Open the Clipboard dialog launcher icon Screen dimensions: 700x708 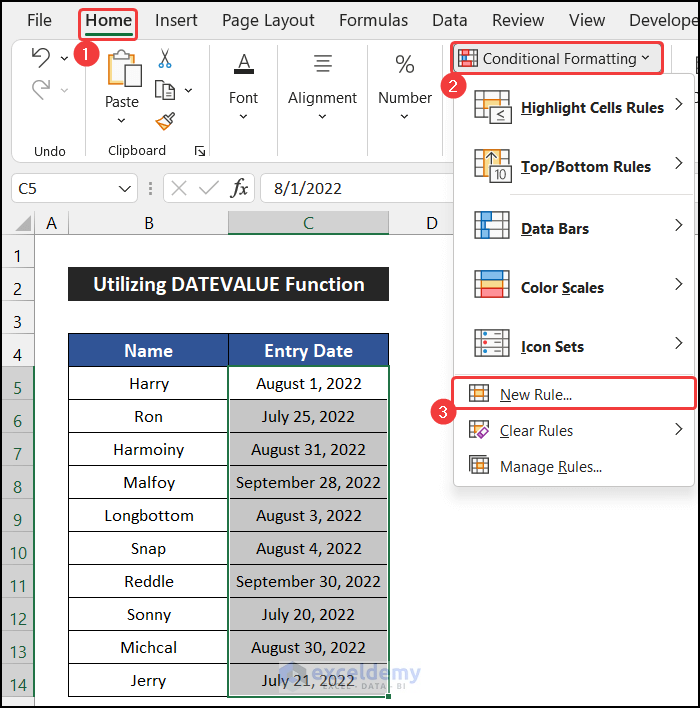tap(200, 151)
